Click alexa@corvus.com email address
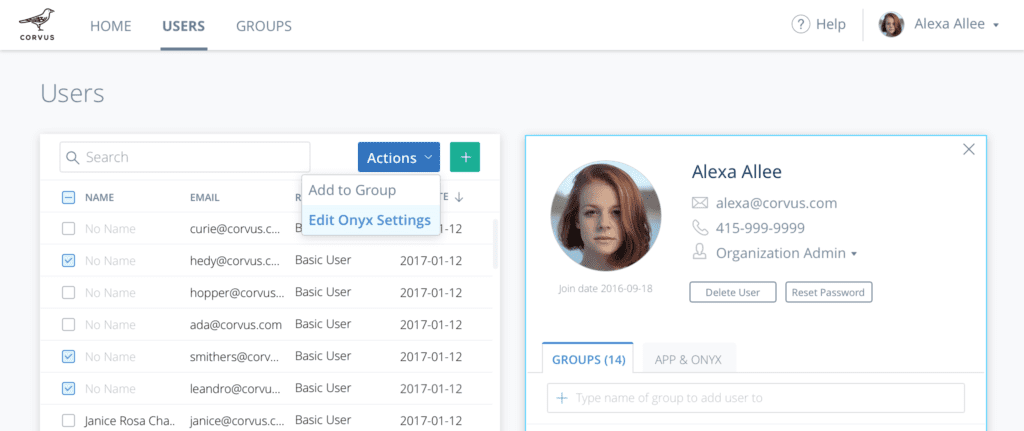Screen dimensions: 1024x431 [x=776, y=203]
